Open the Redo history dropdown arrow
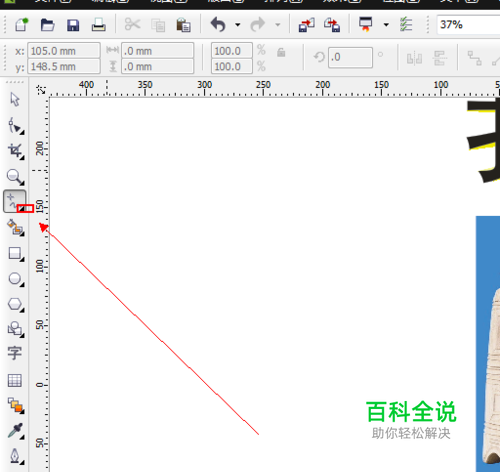The image size is (500, 472). coord(278,25)
